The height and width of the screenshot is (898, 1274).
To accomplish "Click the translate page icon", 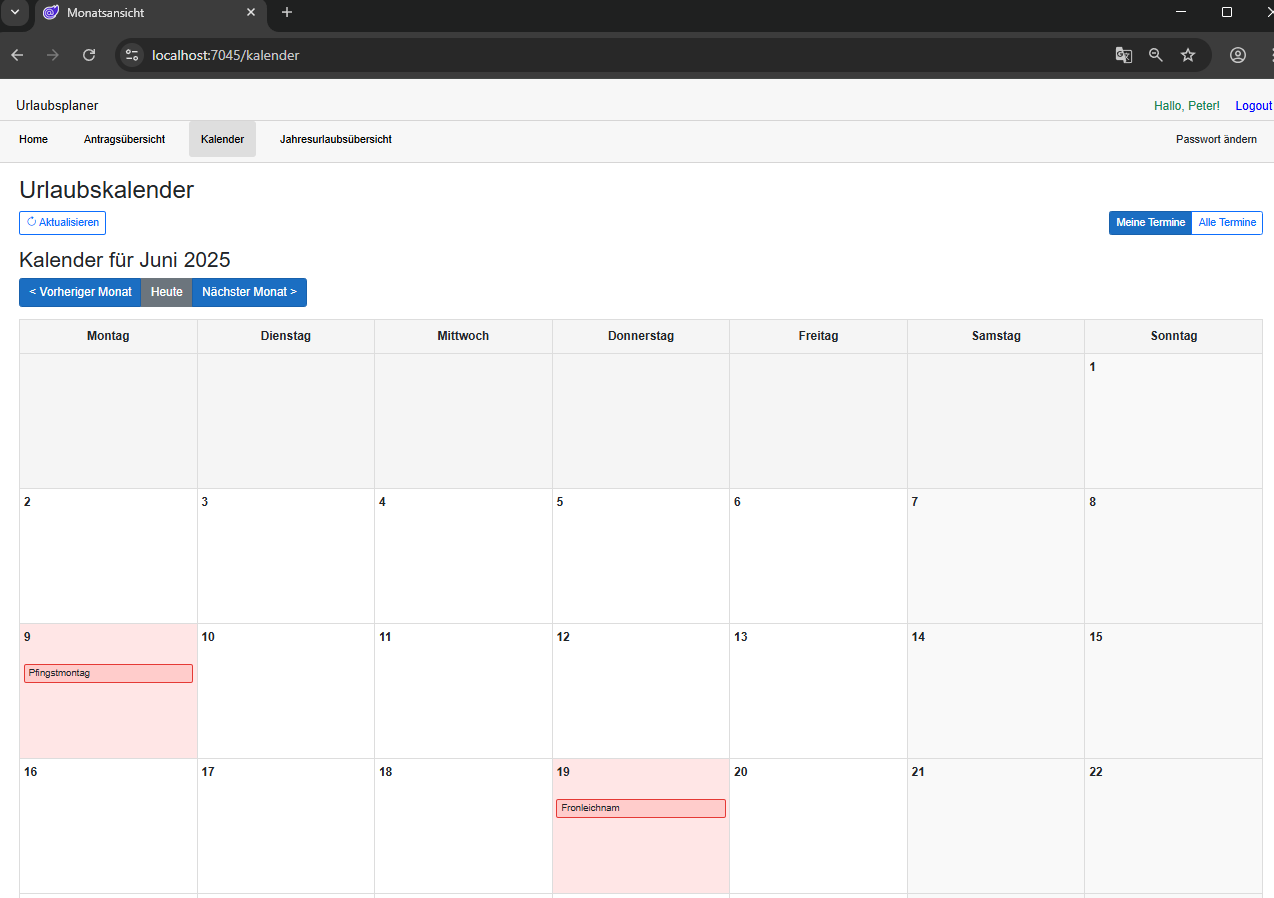I will [1124, 55].
